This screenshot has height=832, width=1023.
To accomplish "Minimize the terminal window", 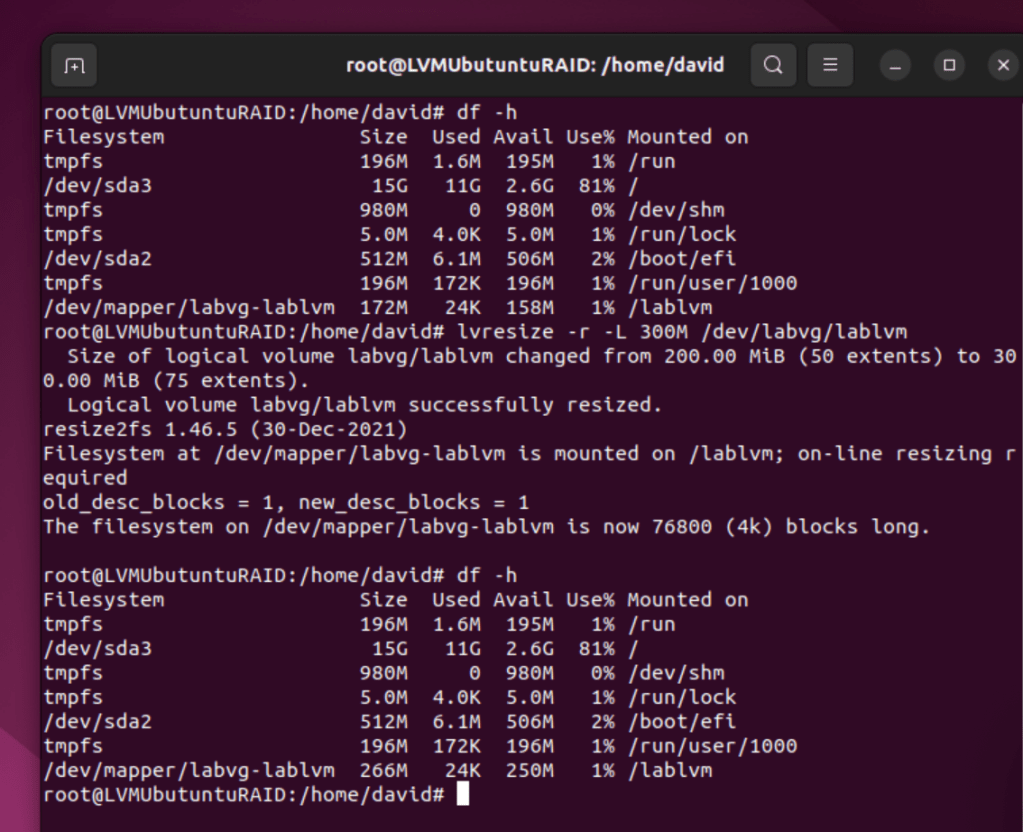I will tap(895, 66).
